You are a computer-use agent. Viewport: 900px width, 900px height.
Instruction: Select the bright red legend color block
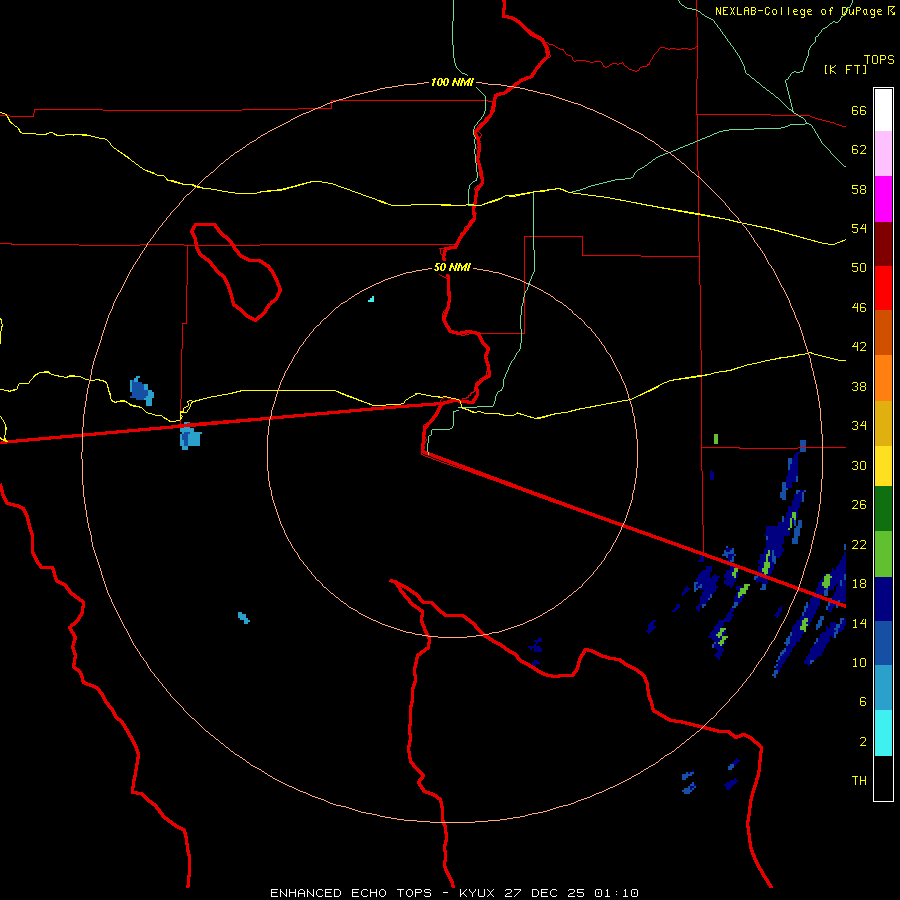(883, 288)
